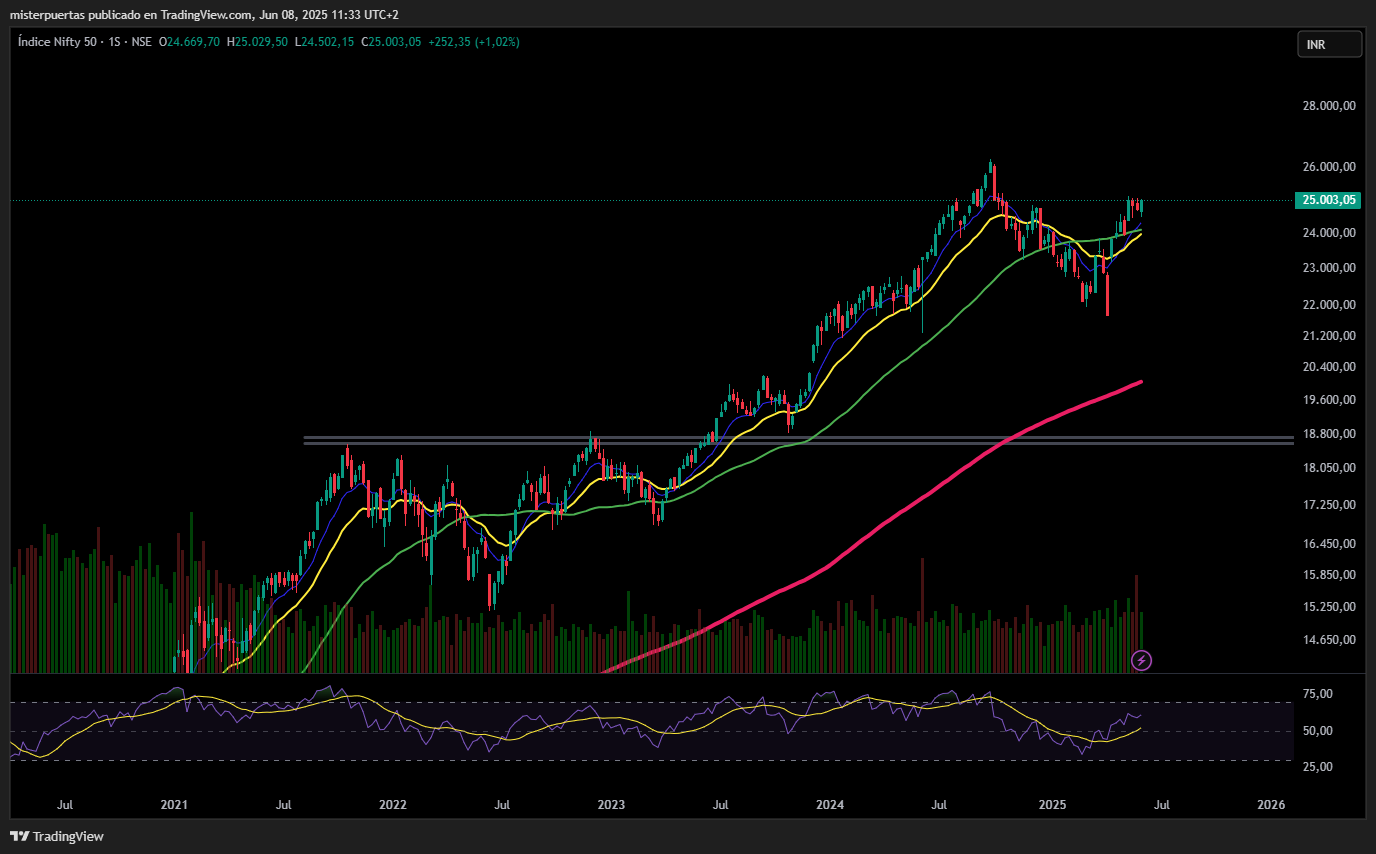The width and height of the screenshot is (1376, 854).
Task: Click the purple lightning bolt icon
Action: point(1142,660)
